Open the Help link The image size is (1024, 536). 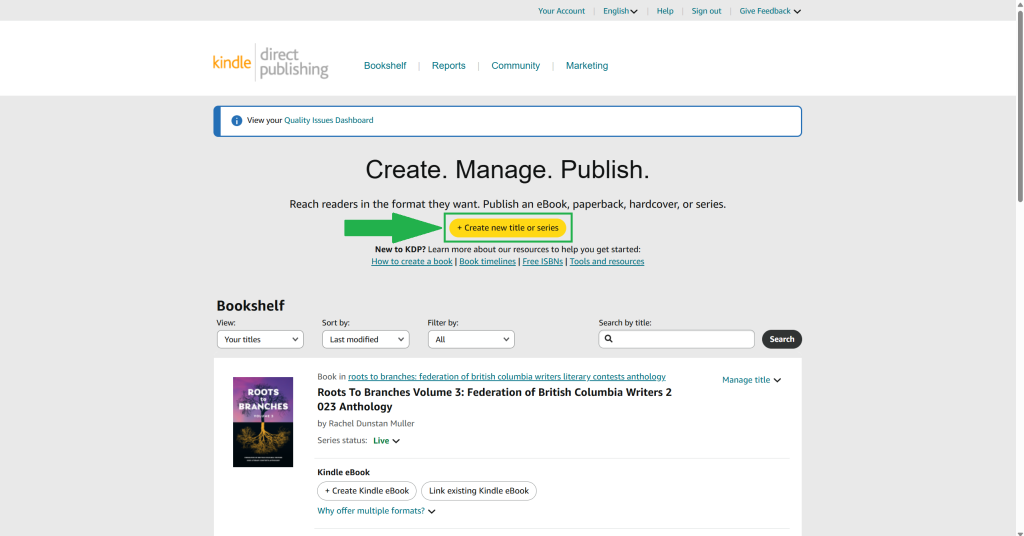[x=665, y=11]
